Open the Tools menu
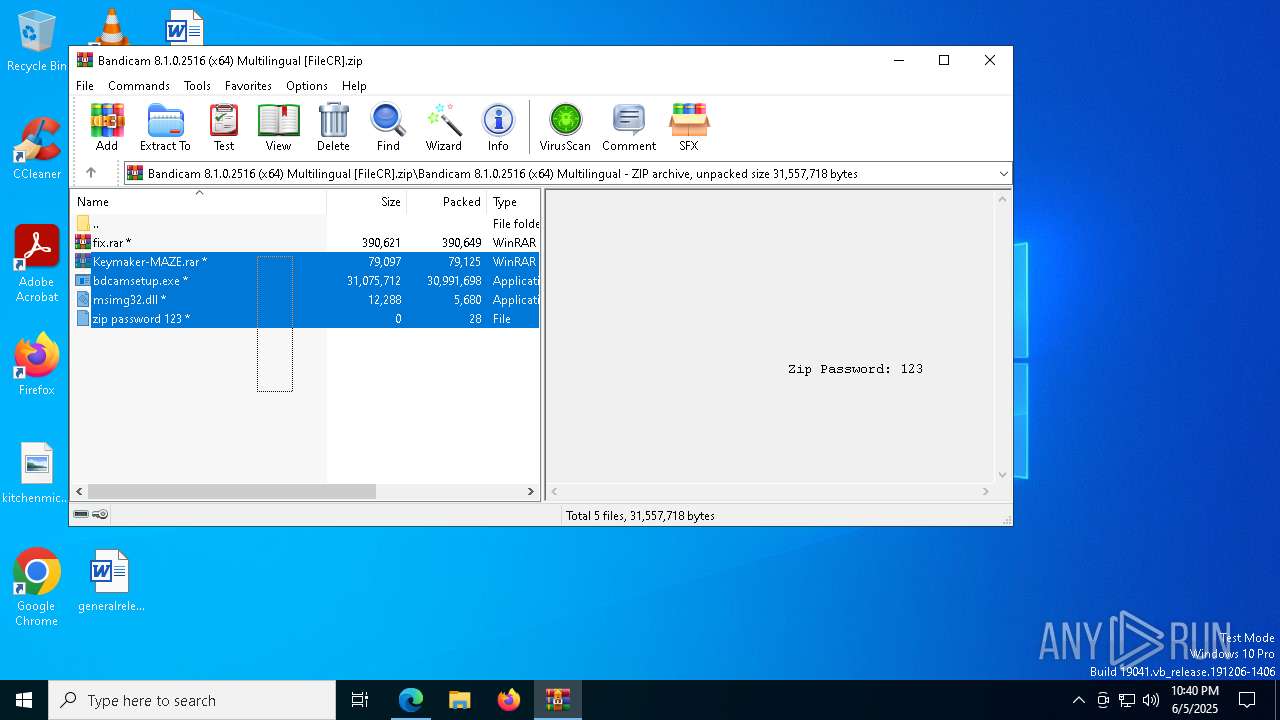This screenshot has width=1280, height=720. click(x=197, y=86)
